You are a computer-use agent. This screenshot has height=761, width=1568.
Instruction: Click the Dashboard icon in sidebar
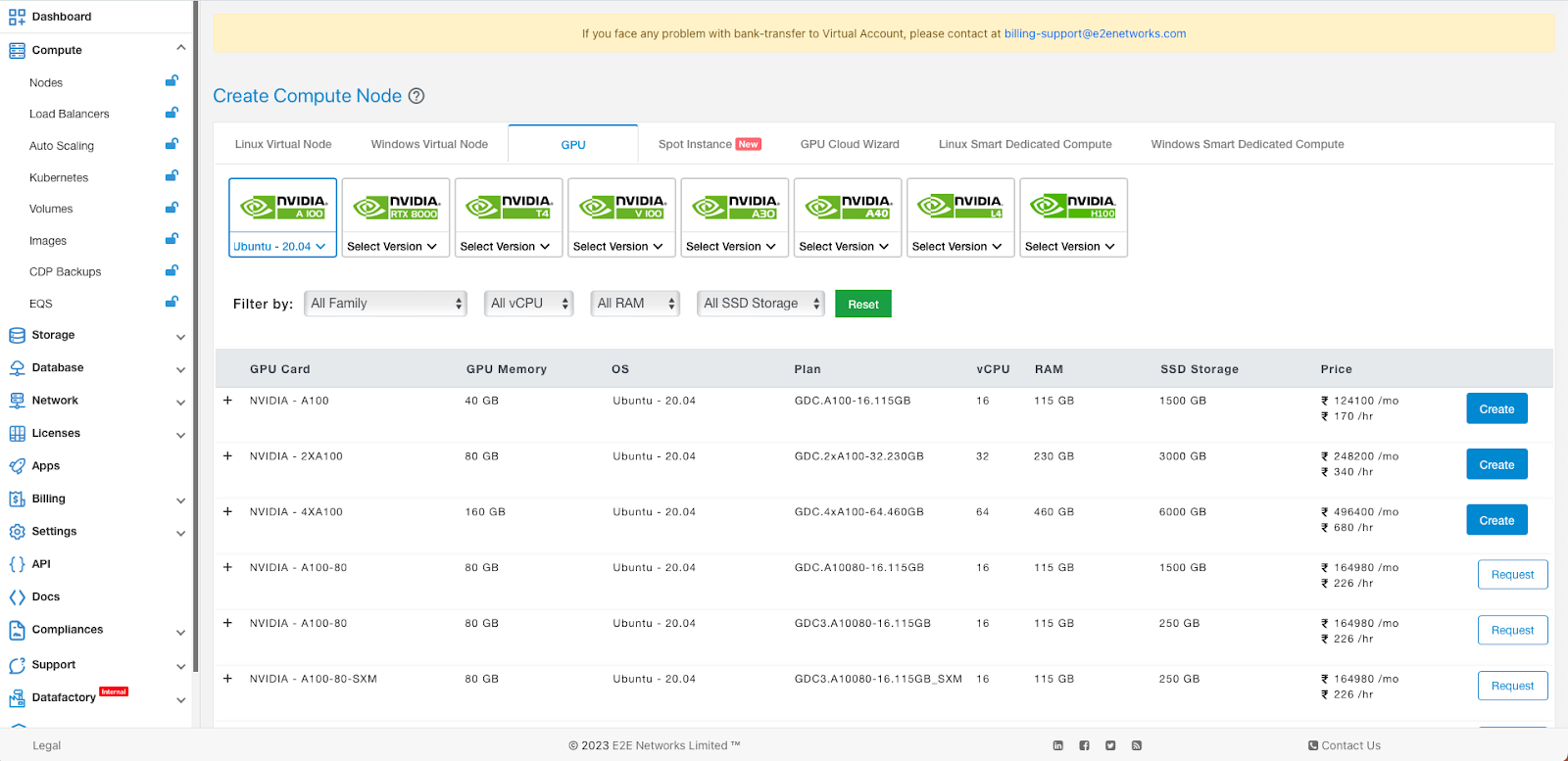17,17
